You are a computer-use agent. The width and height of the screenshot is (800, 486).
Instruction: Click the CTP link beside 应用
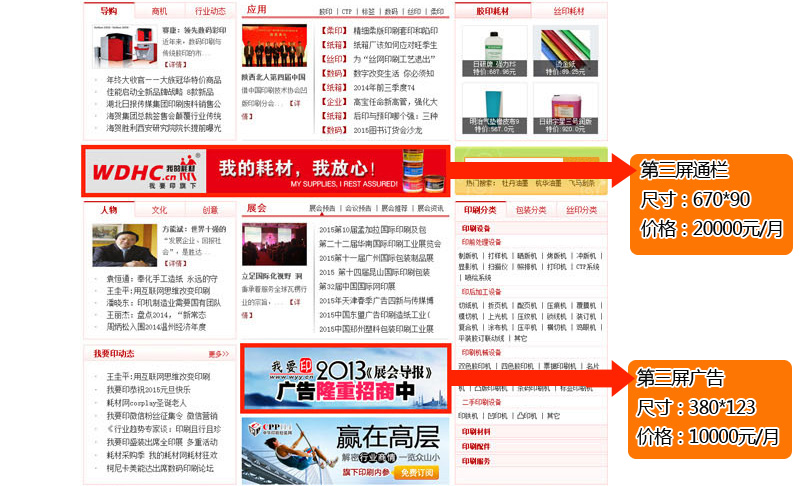pyautogui.click(x=348, y=12)
